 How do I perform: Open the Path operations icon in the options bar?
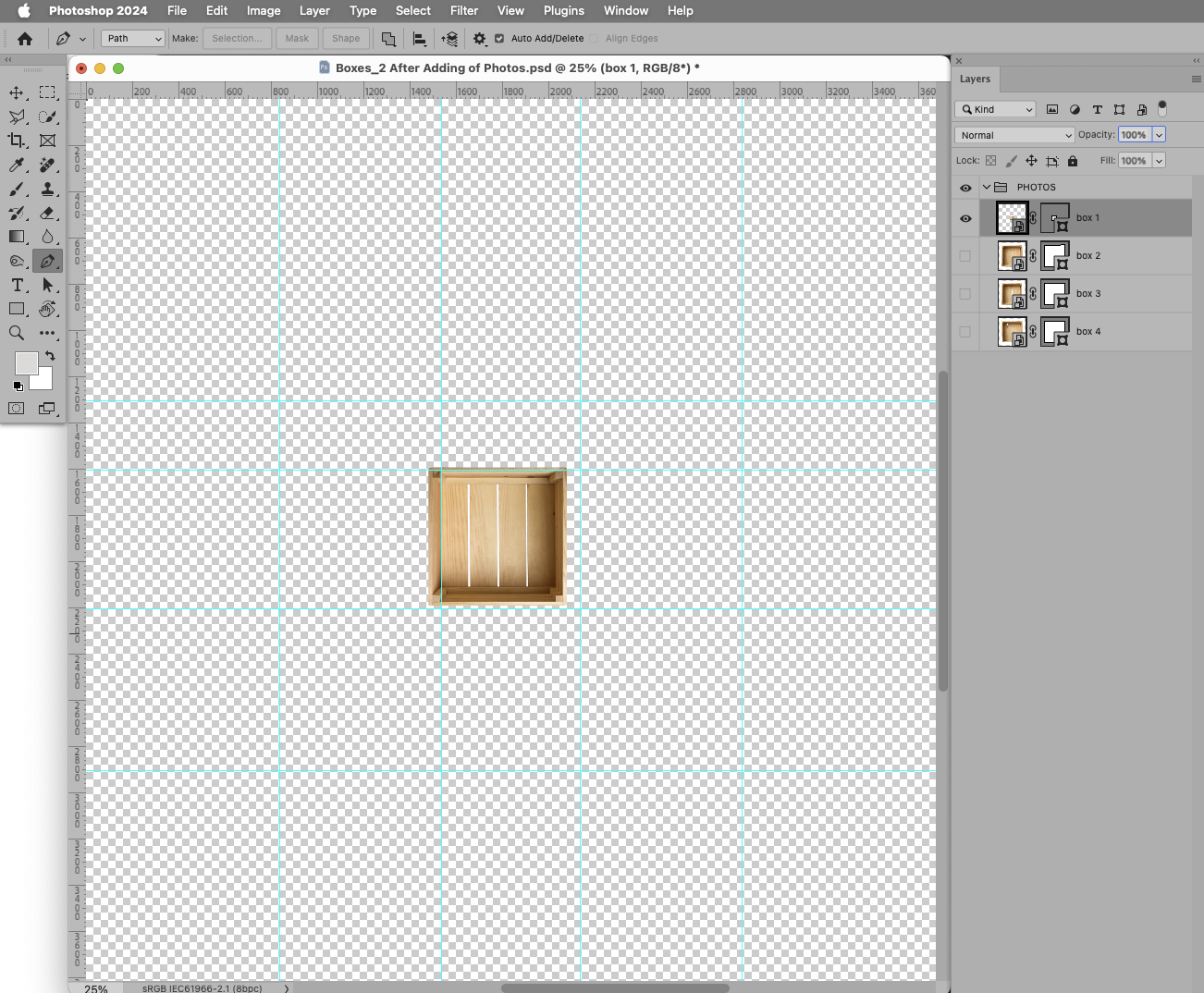[x=387, y=38]
